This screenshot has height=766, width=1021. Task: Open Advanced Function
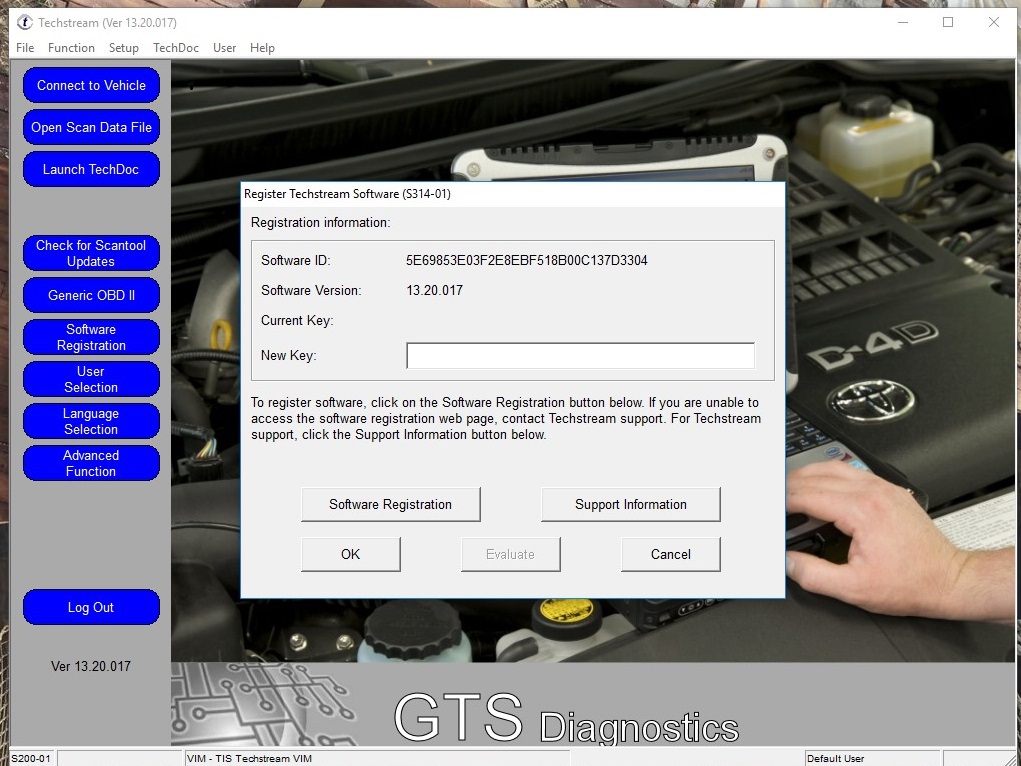pos(91,463)
